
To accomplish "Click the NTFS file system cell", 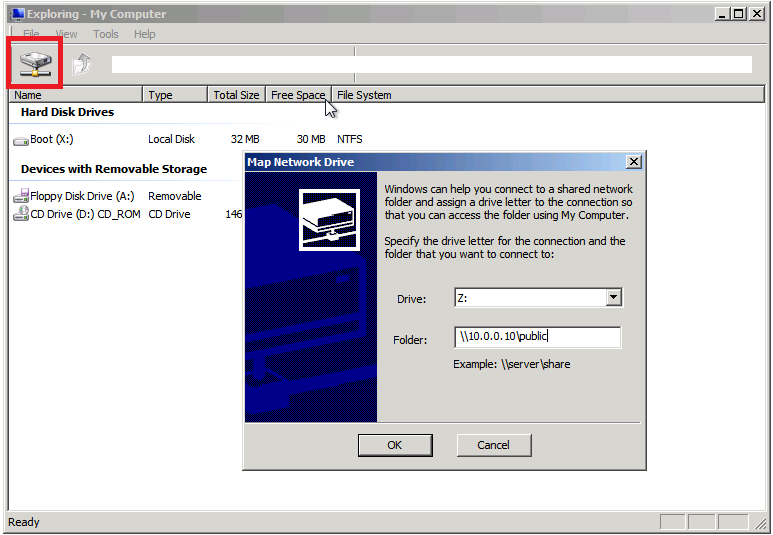I will point(350,140).
